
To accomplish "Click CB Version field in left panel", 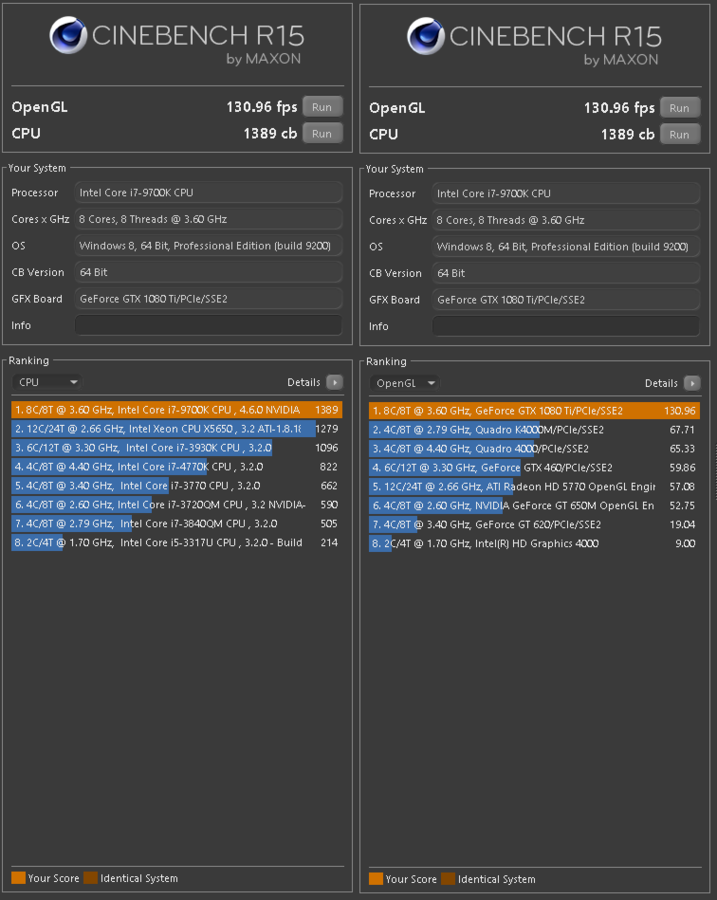I will [x=208, y=272].
